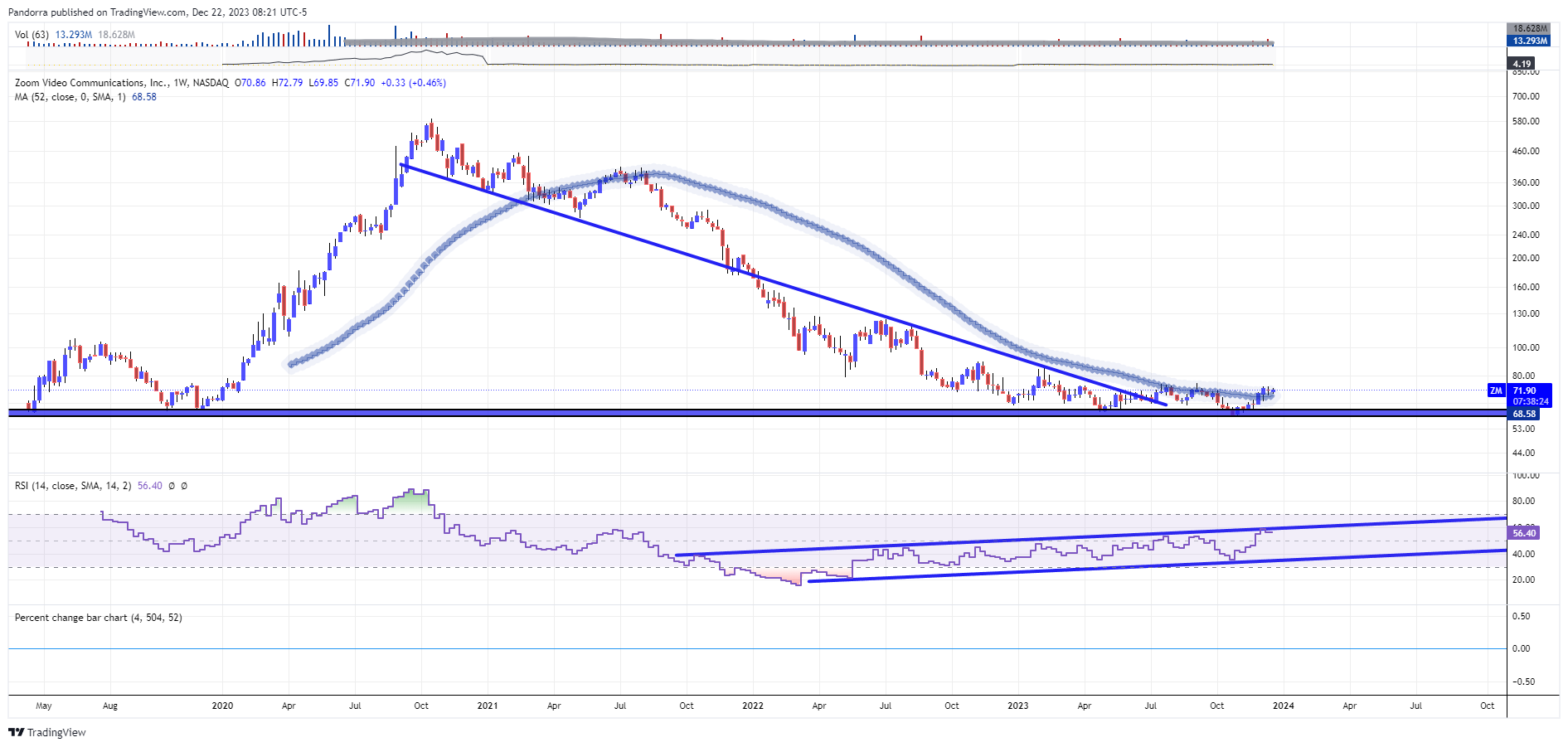
Task: Click the 68.58 value beside the MA legend
Action: [144, 97]
